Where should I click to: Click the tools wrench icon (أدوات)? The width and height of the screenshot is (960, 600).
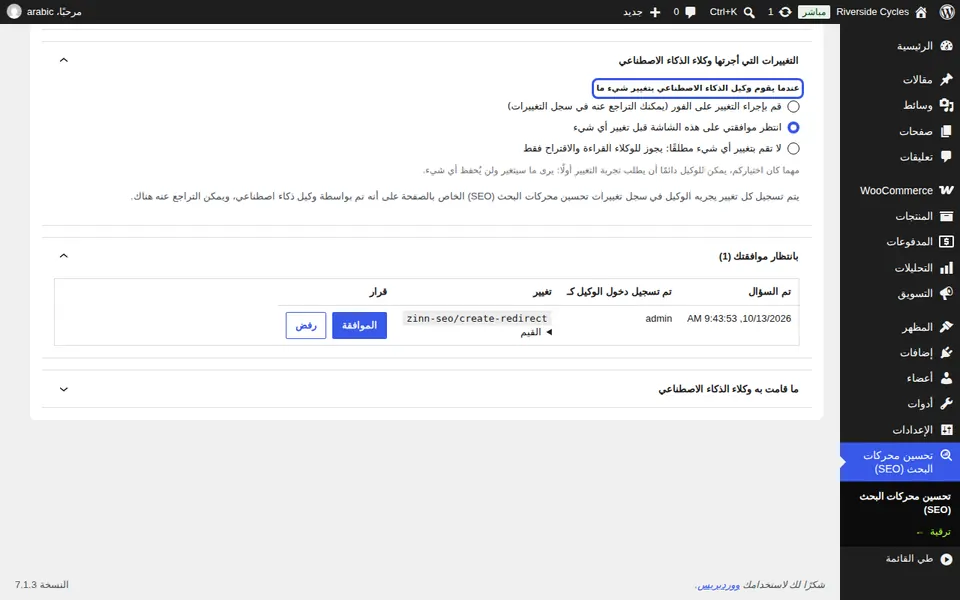tap(947, 404)
